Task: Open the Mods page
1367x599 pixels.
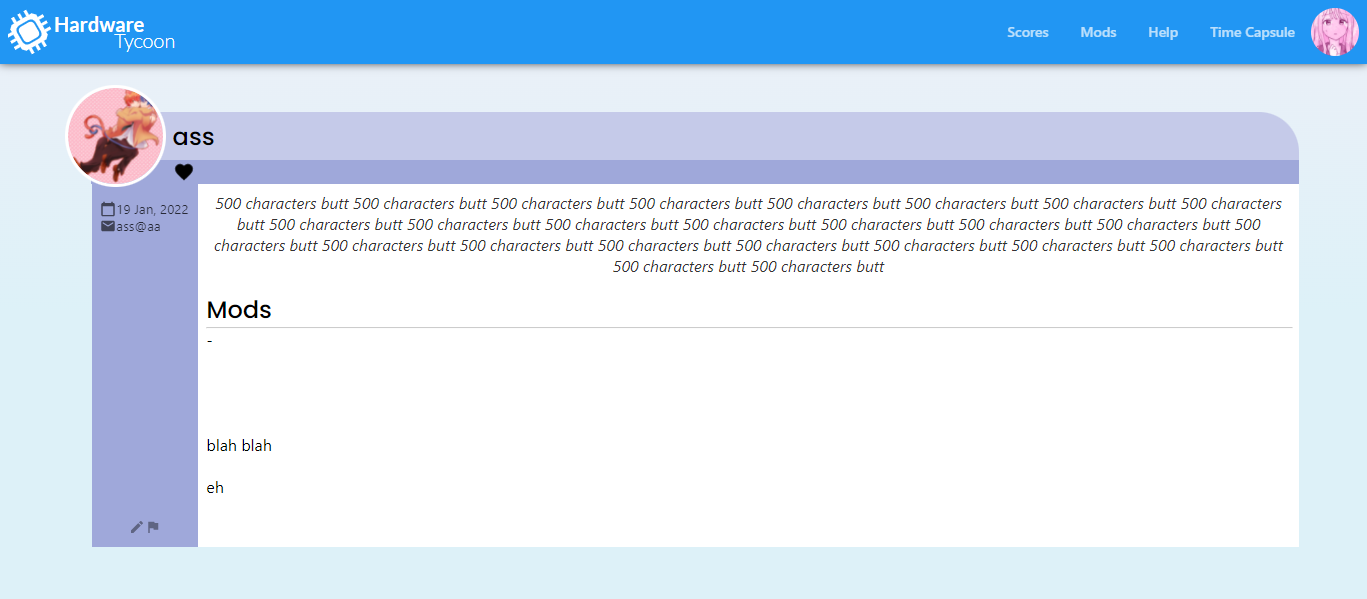Action: coord(1098,32)
